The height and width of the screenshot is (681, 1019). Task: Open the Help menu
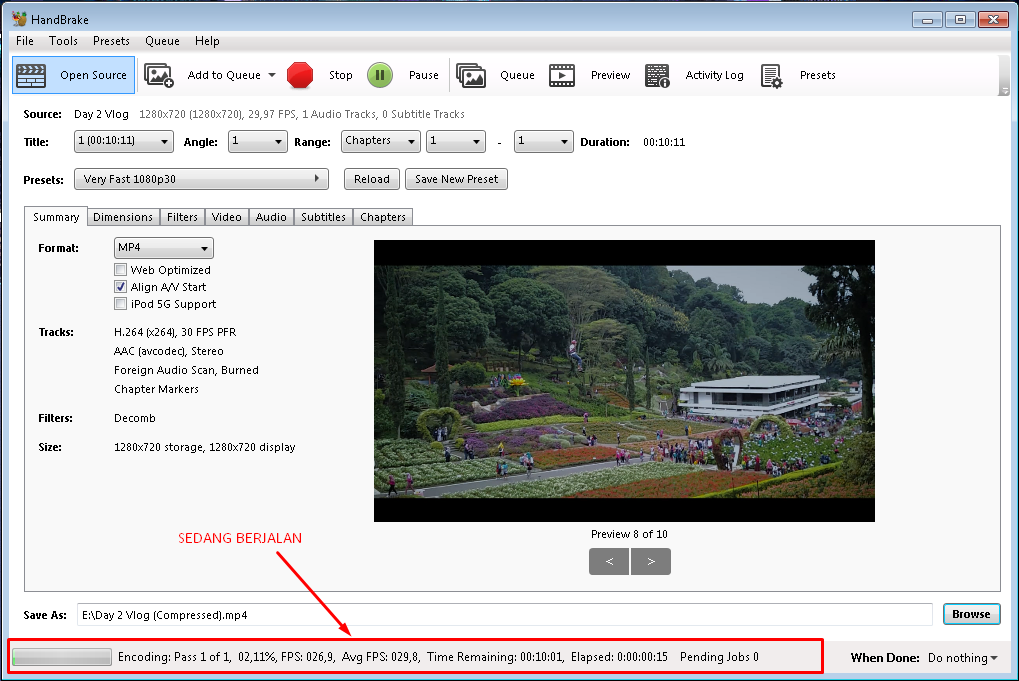[x=207, y=41]
